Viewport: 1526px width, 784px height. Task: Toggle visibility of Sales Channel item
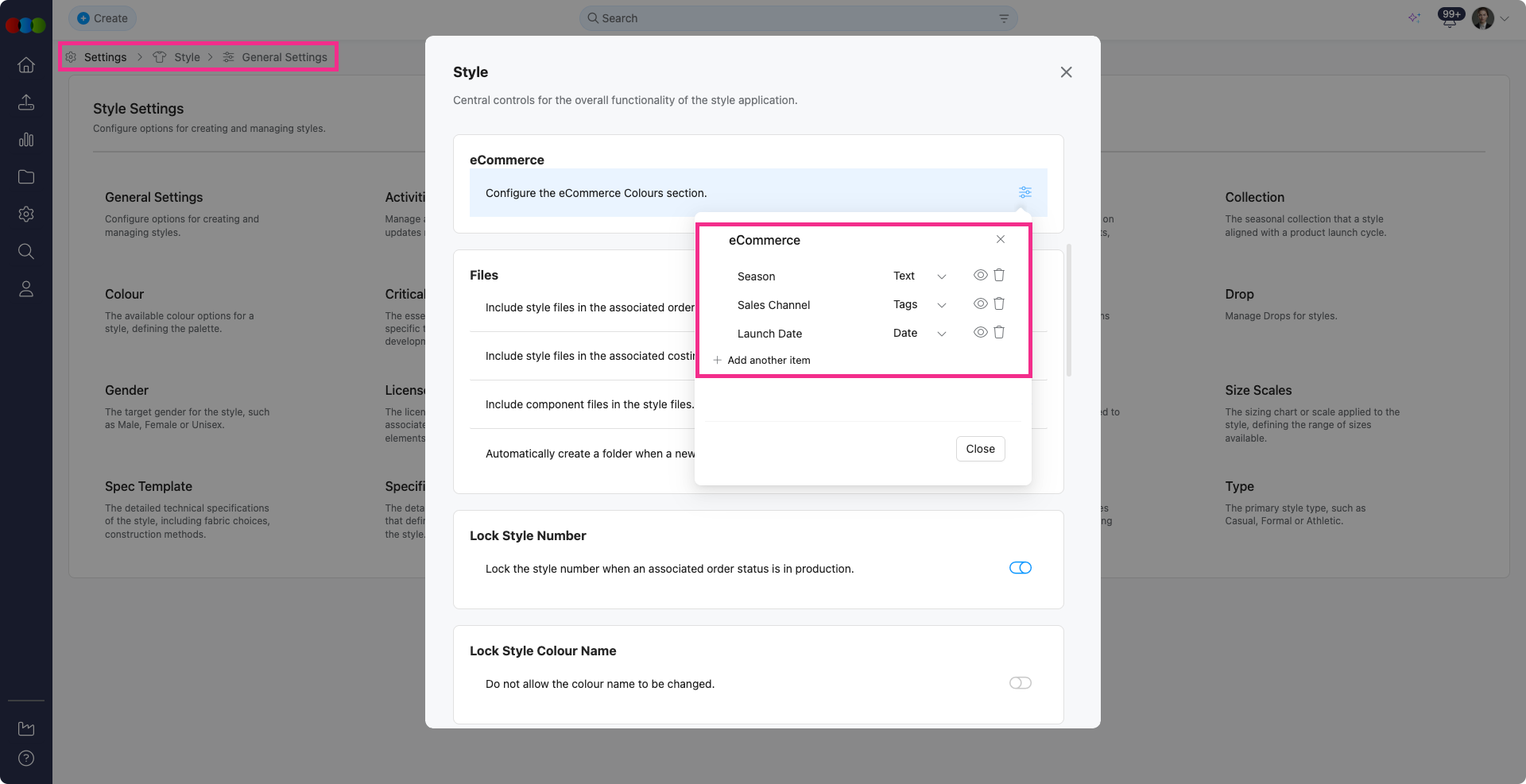click(980, 304)
